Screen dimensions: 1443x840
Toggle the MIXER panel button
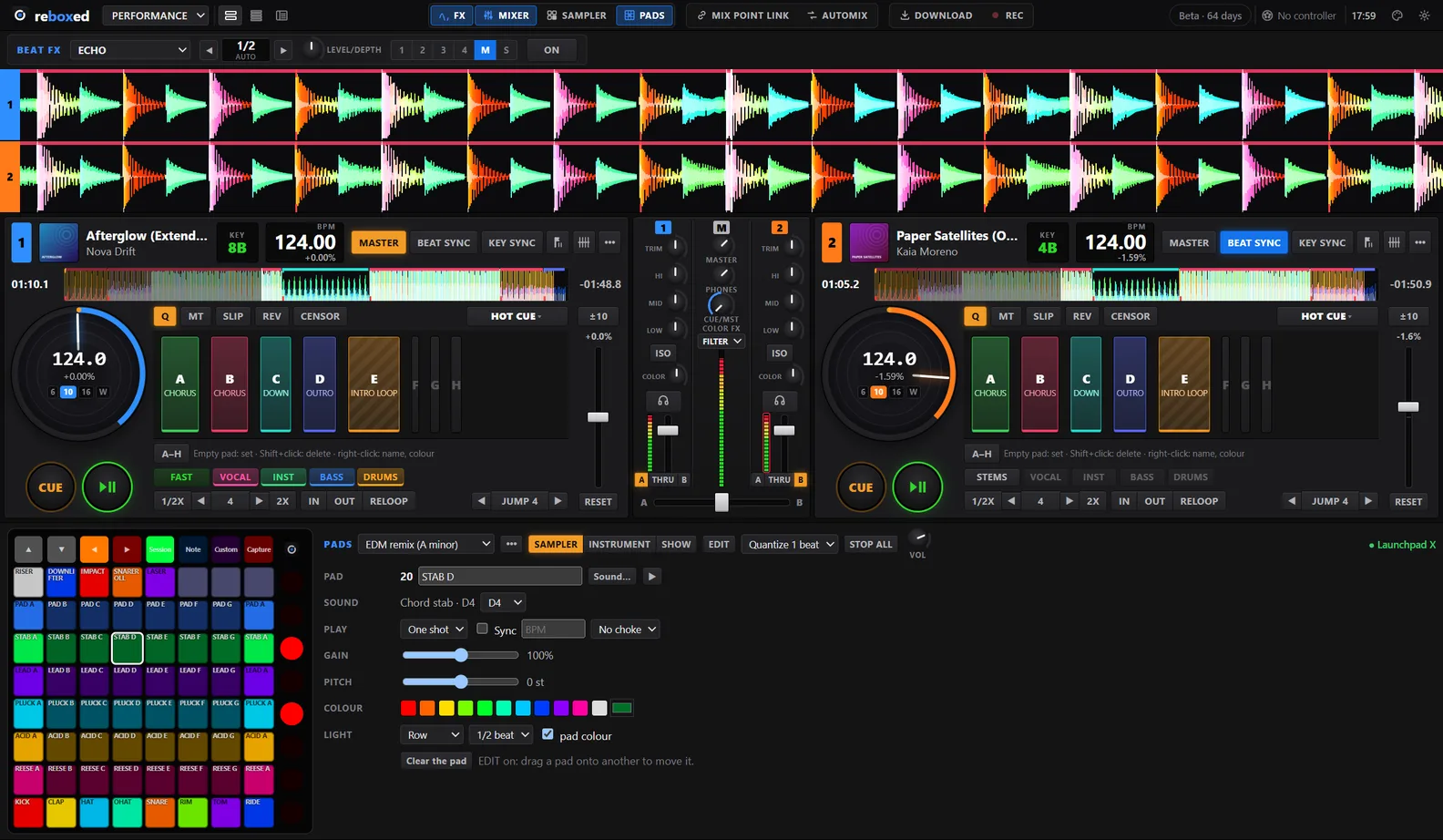[x=506, y=15]
